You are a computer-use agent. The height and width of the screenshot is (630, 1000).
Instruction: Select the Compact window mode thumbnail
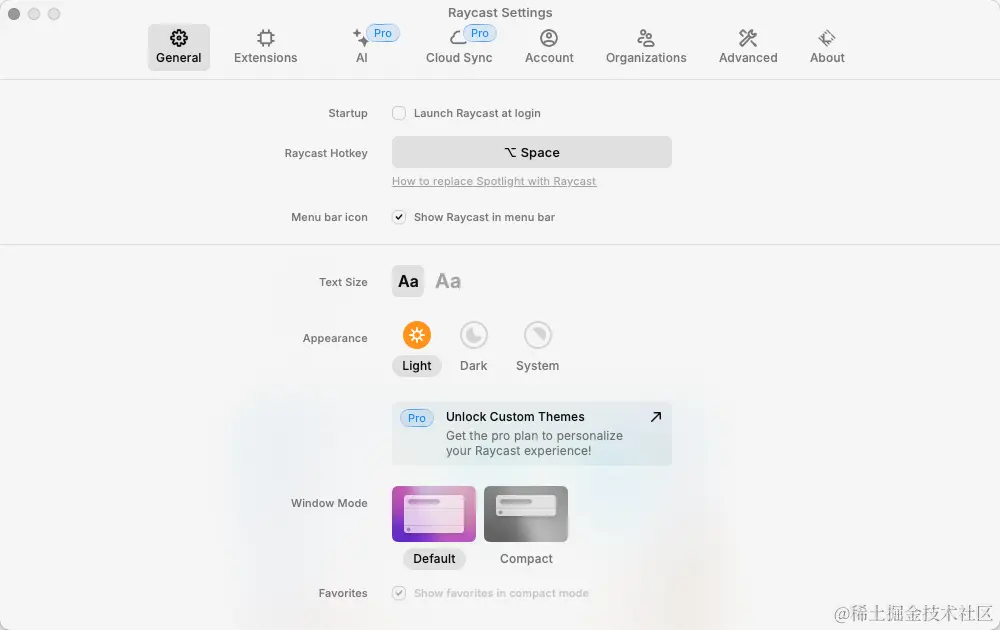click(526, 514)
